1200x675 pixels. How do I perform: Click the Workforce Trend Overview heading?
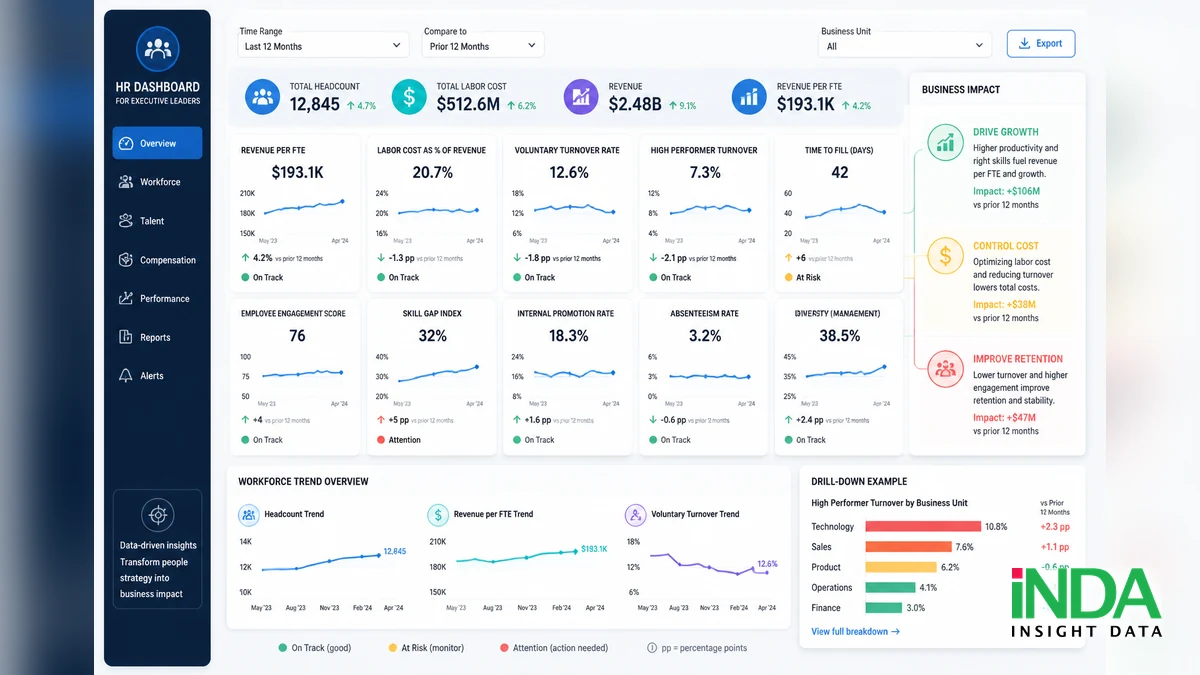point(303,481)
